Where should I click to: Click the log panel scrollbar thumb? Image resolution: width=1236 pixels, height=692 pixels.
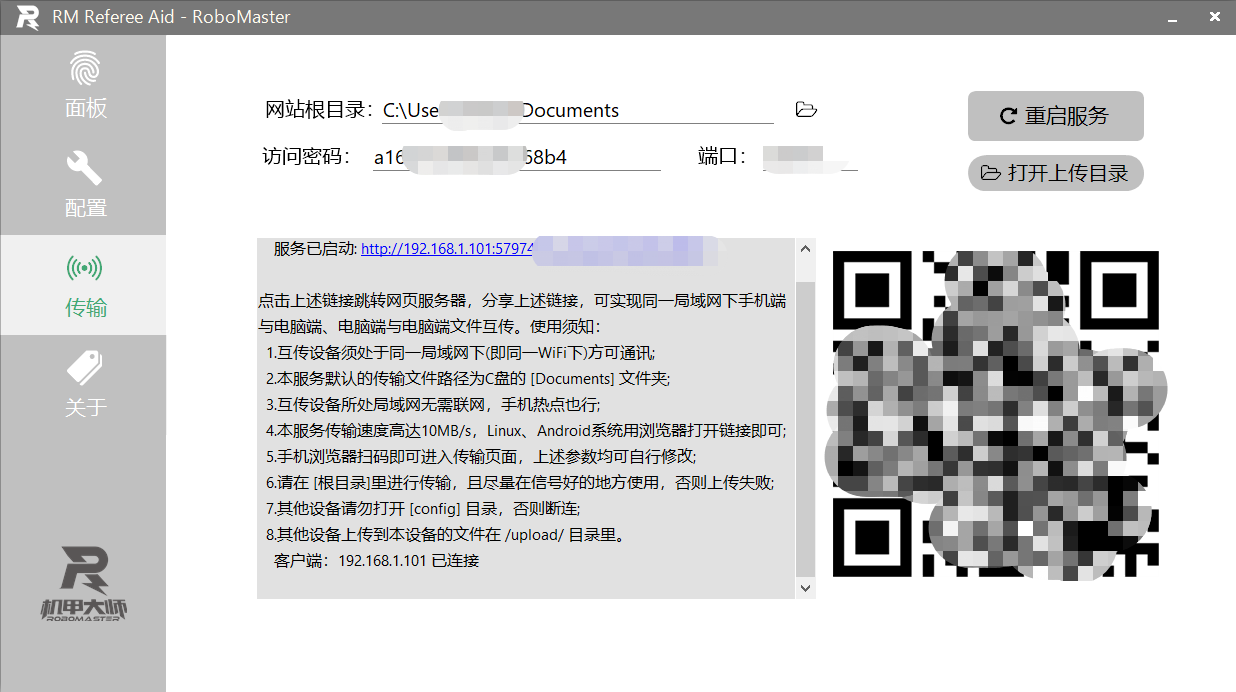click(x=805, y=429)
